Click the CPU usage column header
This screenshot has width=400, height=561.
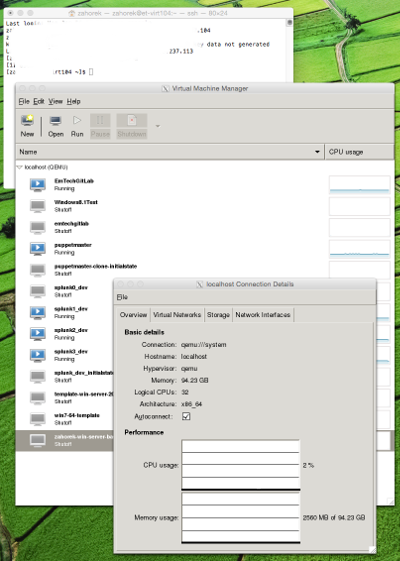pos(359,152)
